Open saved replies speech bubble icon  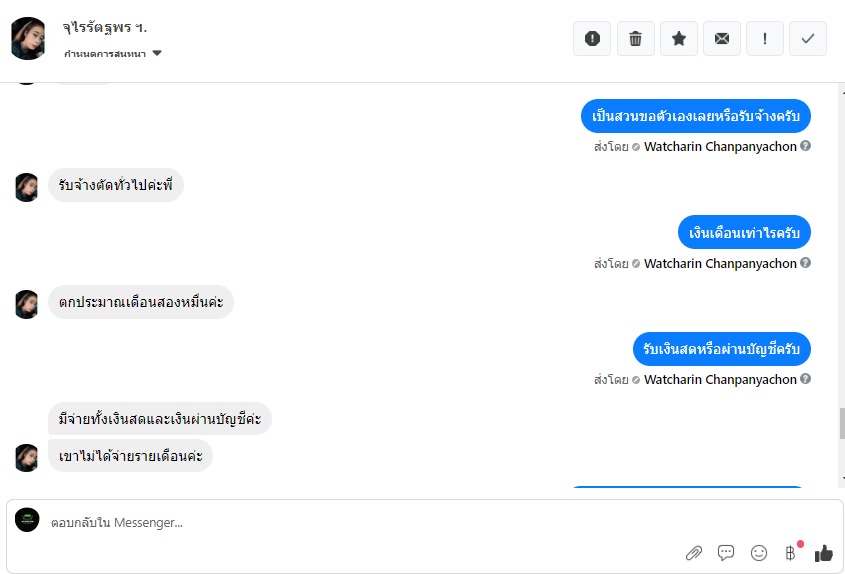[726, 553]
